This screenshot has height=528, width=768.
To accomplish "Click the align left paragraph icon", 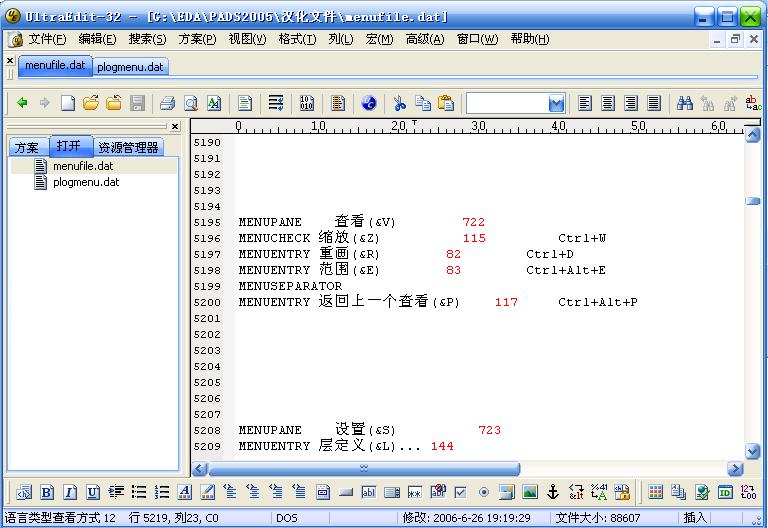I will (584, 103).
